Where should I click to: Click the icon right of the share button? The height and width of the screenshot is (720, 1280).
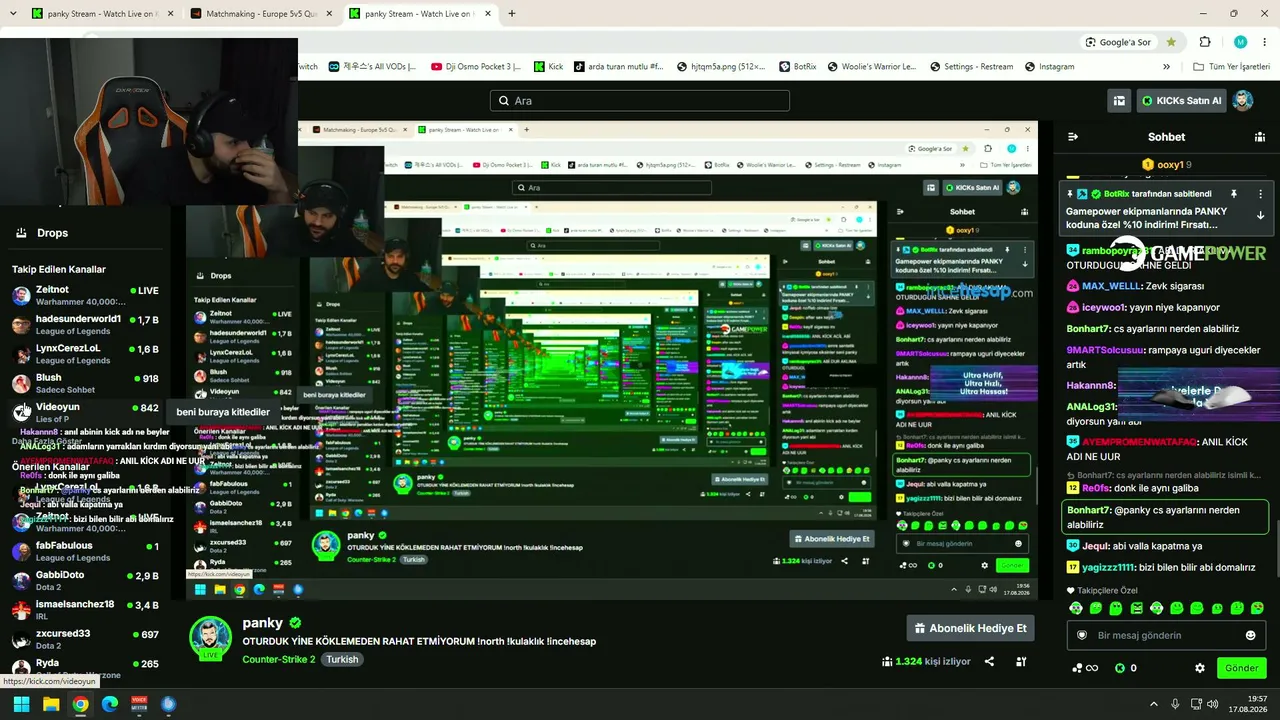click(x=1021, y=661)
